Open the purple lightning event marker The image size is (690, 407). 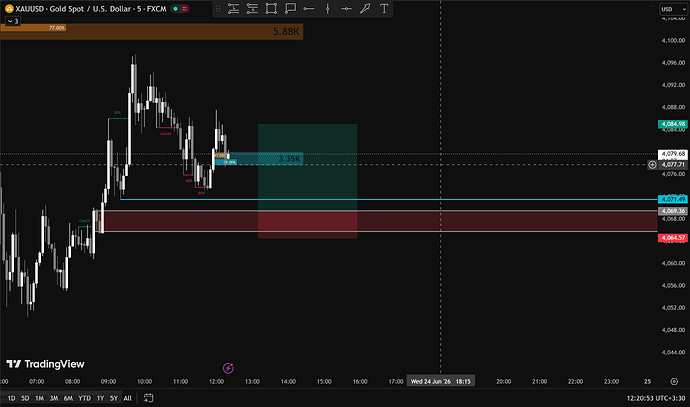click(x=228, y=368)
